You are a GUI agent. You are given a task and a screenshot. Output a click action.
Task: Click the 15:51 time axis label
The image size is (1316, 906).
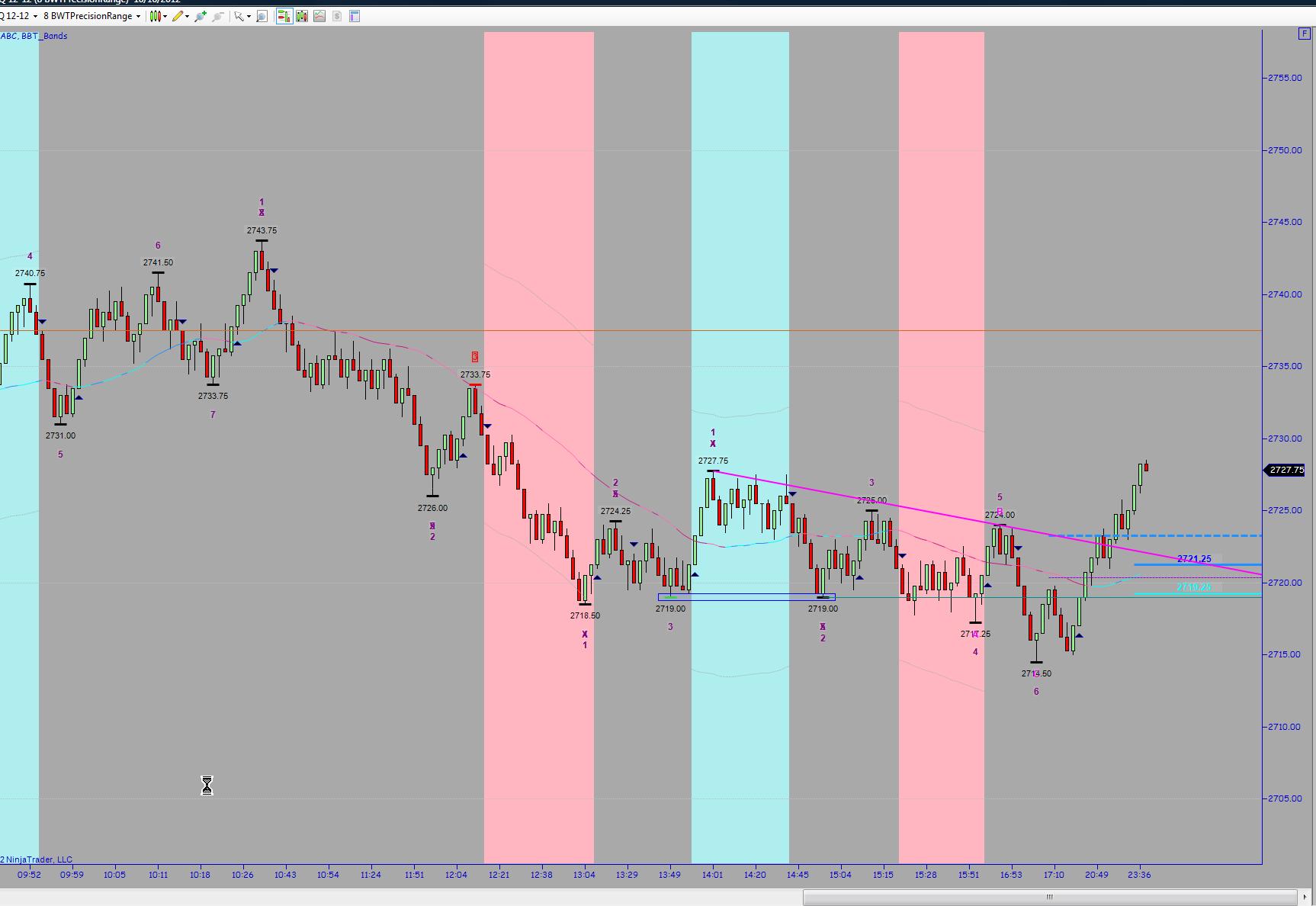coord(968,875)
